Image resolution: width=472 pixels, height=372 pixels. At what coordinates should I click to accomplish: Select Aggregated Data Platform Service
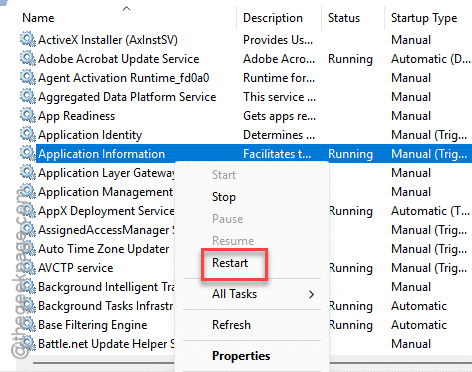(x=127, y=97)
